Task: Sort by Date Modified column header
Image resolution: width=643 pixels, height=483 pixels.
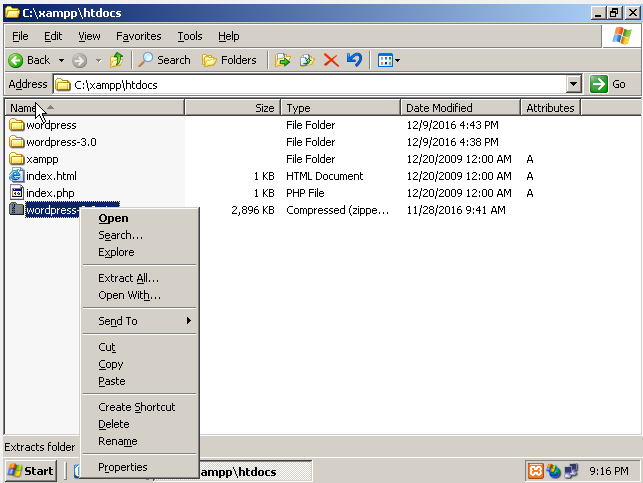Action: 460,108
